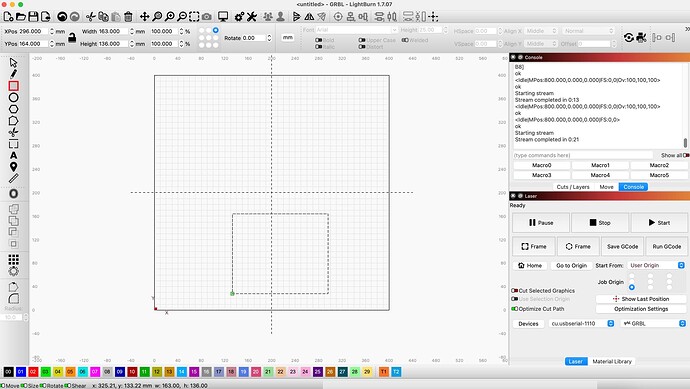Preview the job with monitor icon
Image resolution: width=690 pixels, height=389 pixels.
pyautogui.click(x=223, y=17)
